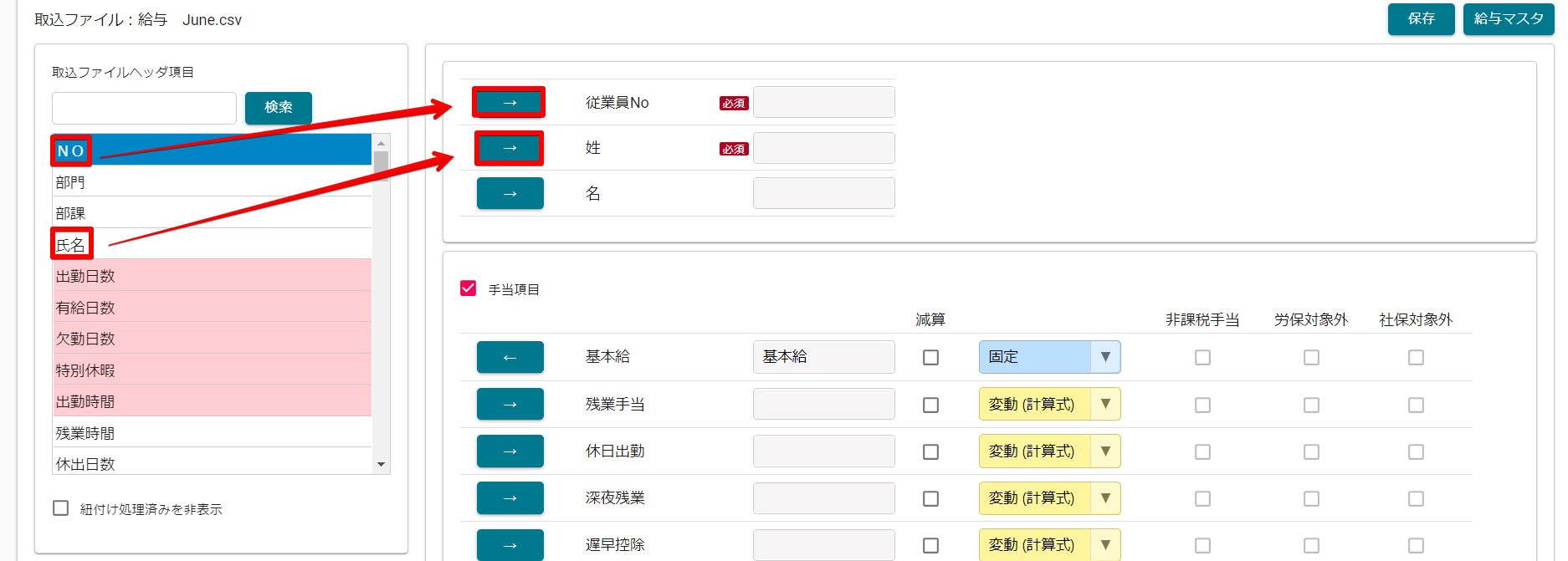Click the header search input field

click(x=144, y=108)
